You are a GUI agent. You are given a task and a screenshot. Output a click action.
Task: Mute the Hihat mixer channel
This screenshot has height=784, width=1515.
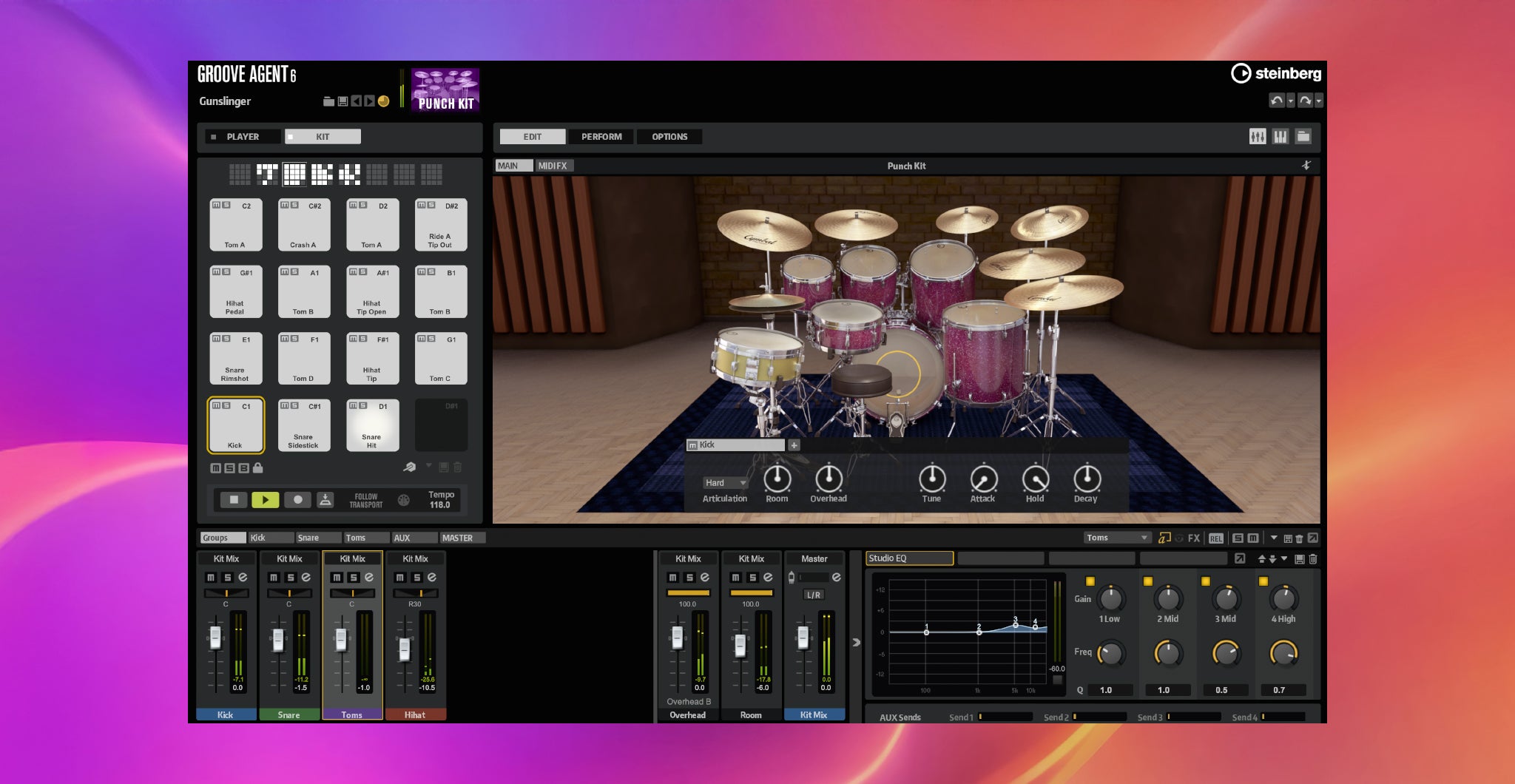pos(400,578)
